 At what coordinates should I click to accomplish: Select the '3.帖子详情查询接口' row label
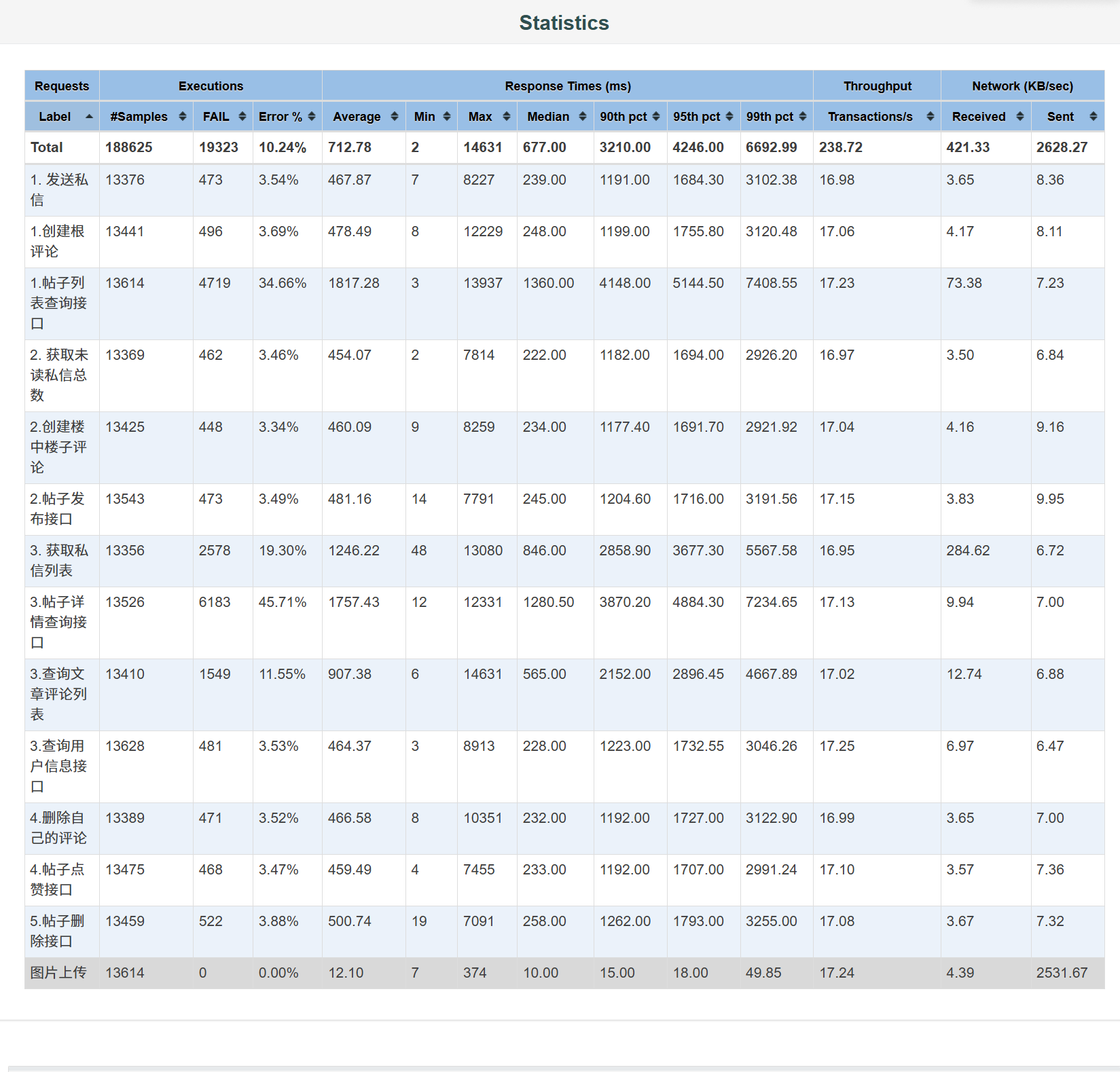pyautogui.click(x=58, y=623)
